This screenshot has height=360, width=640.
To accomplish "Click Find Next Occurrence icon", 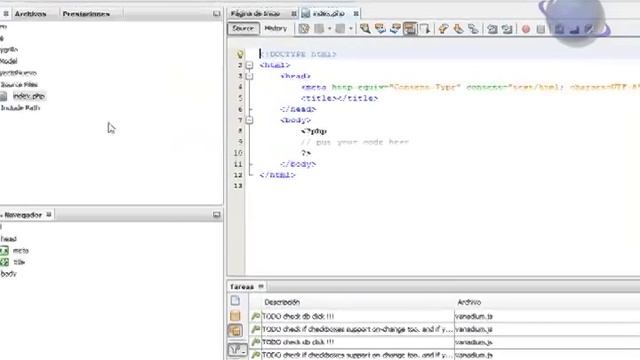I will pos(395,29).
